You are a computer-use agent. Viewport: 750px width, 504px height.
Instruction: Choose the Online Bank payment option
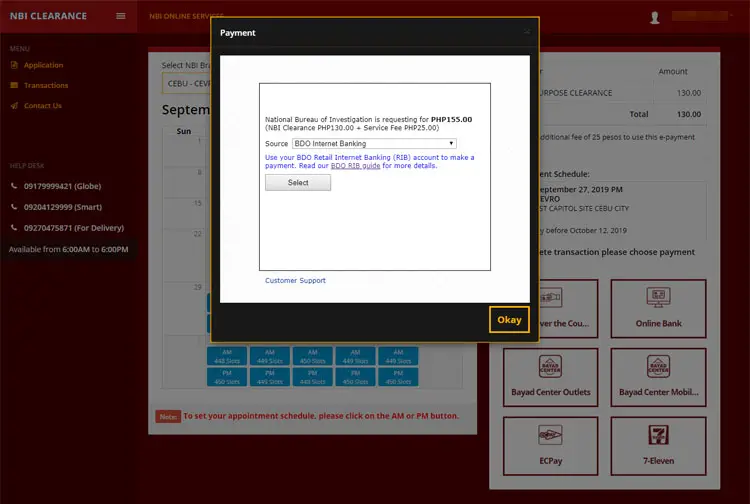click(x=658, y=308)
